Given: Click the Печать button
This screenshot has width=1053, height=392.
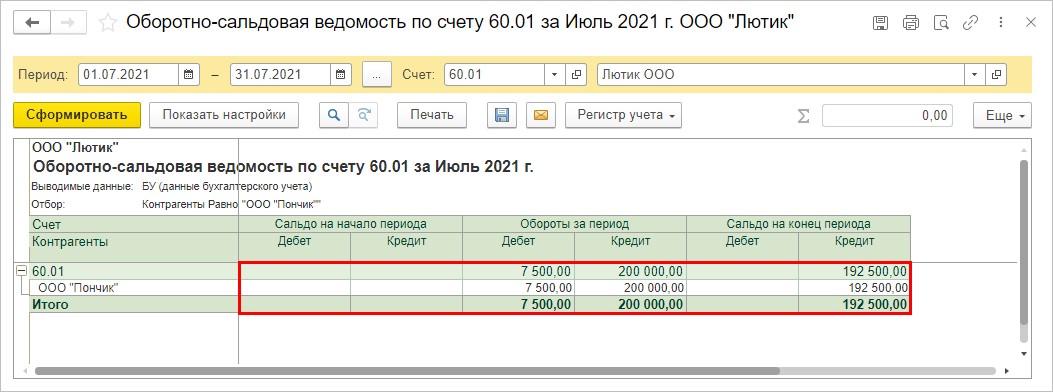Looking at the screenshot, I should (432, 115).
